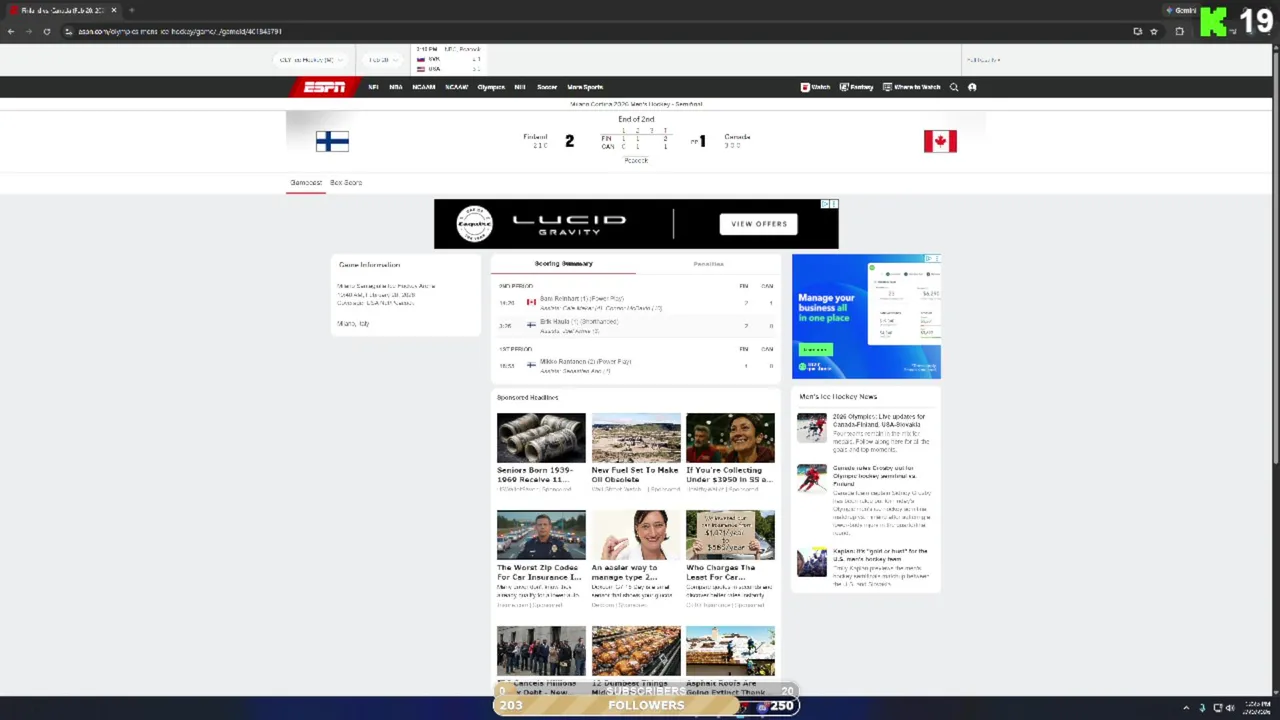Open the date dropdown in scoreboard strip
Viewport: 1280px width, 720px height.
tap(381, 60)
